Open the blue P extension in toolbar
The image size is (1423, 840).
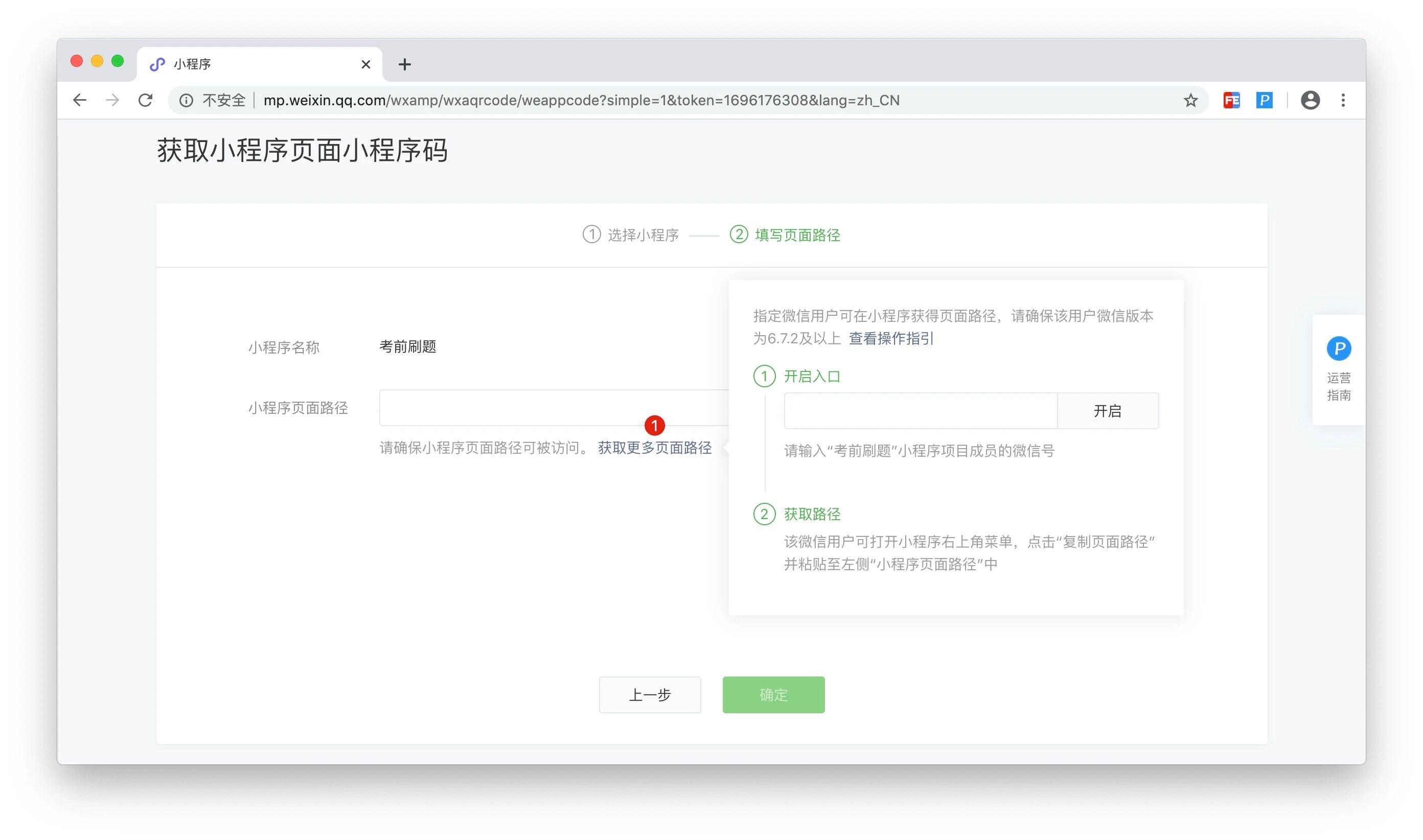pyautogui.click(x=1264, y=100)
